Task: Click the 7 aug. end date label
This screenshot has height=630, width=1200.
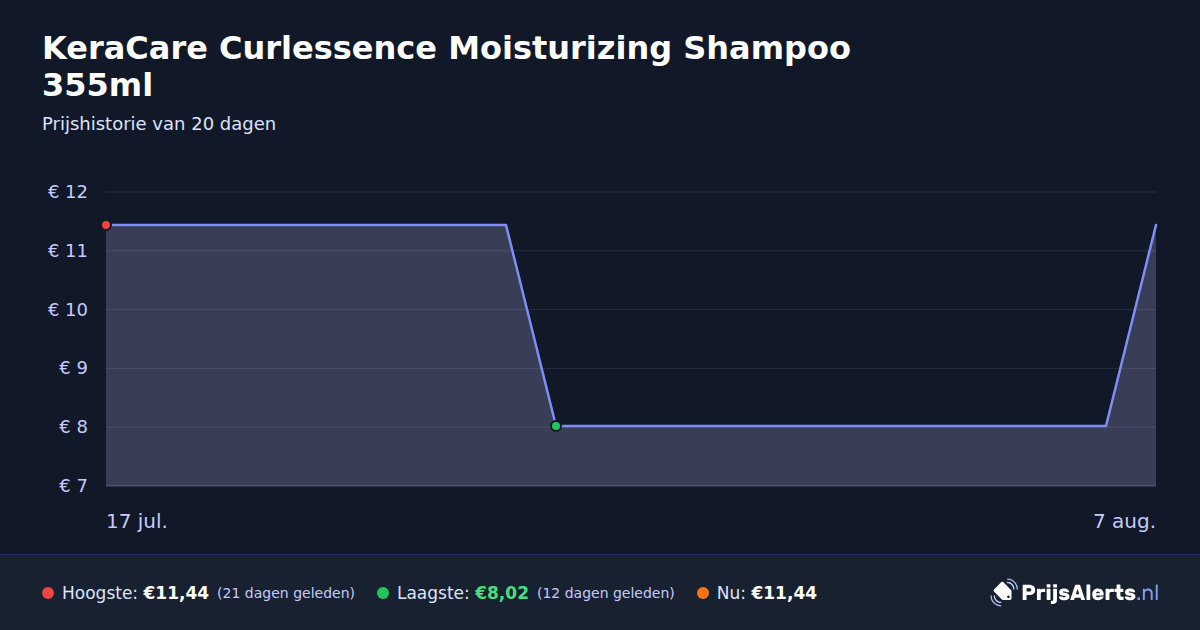Action: (x=1124, y=521)
